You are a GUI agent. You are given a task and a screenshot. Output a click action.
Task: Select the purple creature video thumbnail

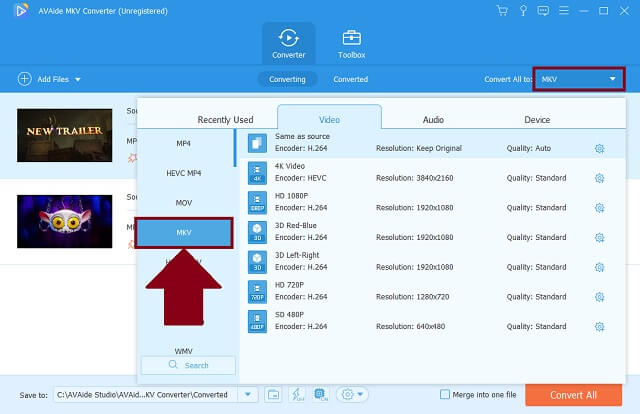(x=64, y=221)
